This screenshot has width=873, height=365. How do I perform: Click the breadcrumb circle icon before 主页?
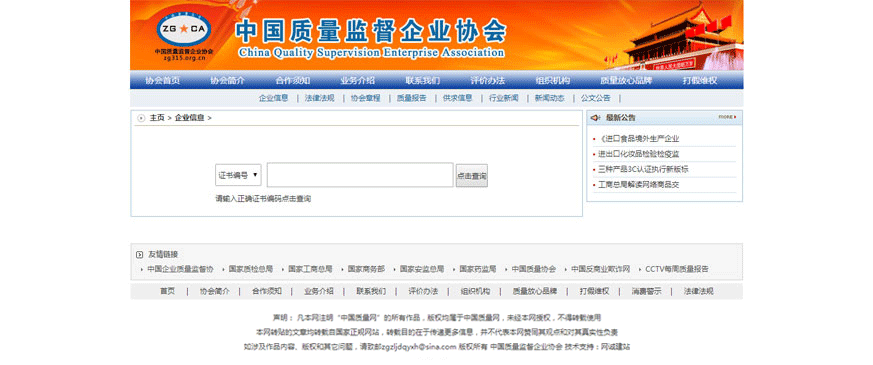(x=141, y=118)
